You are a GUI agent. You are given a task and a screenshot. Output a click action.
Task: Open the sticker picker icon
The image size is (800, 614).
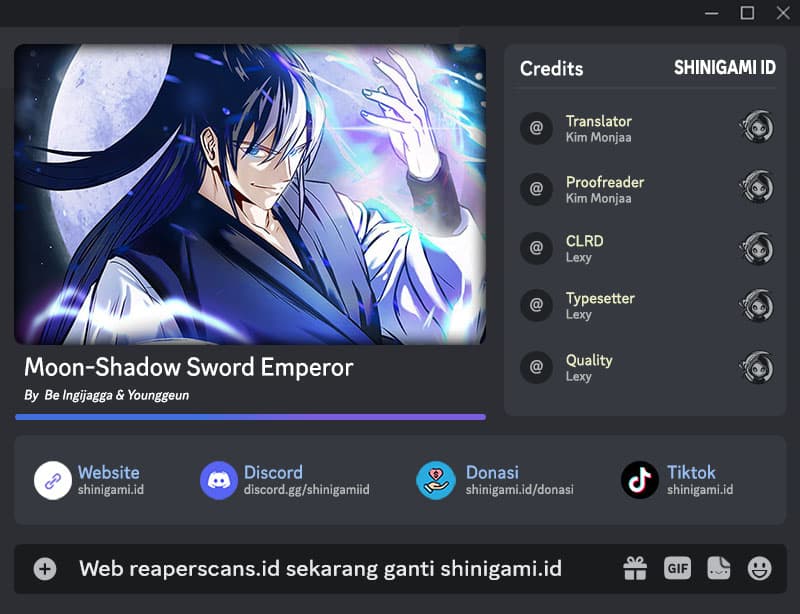point(718,568)
